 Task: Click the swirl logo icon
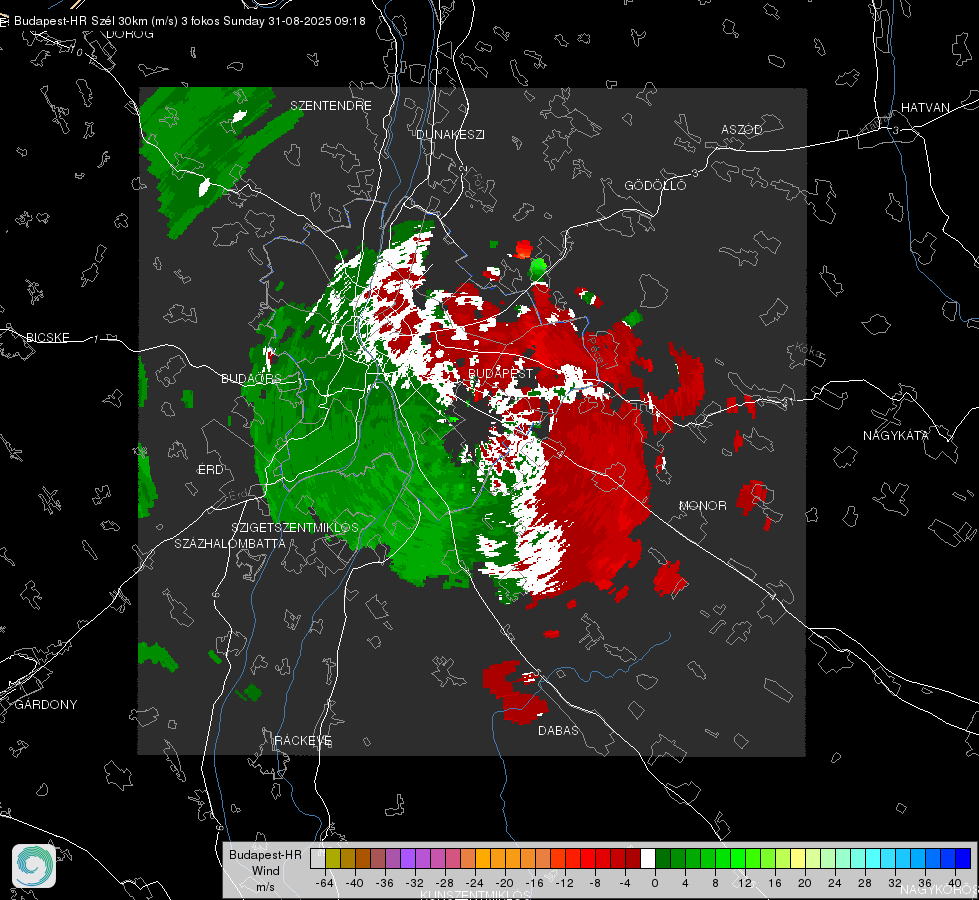point(34,866)
